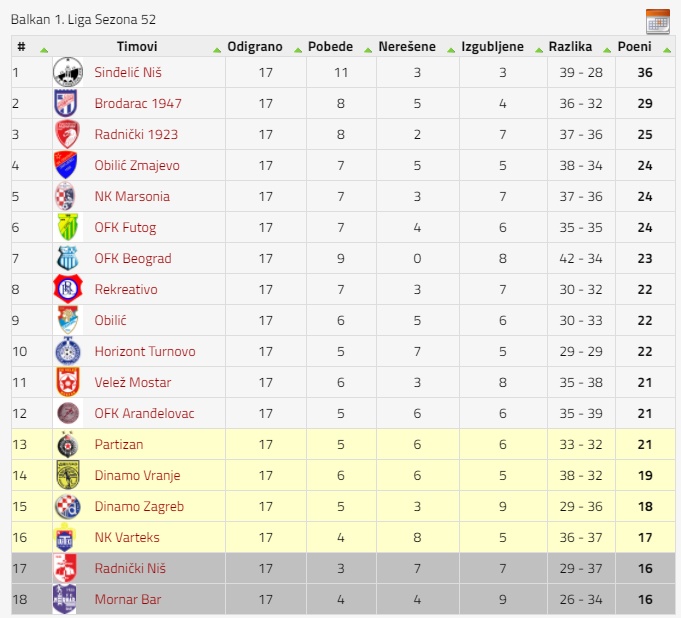Click the Partizan club badge

(x=68, y=444)
